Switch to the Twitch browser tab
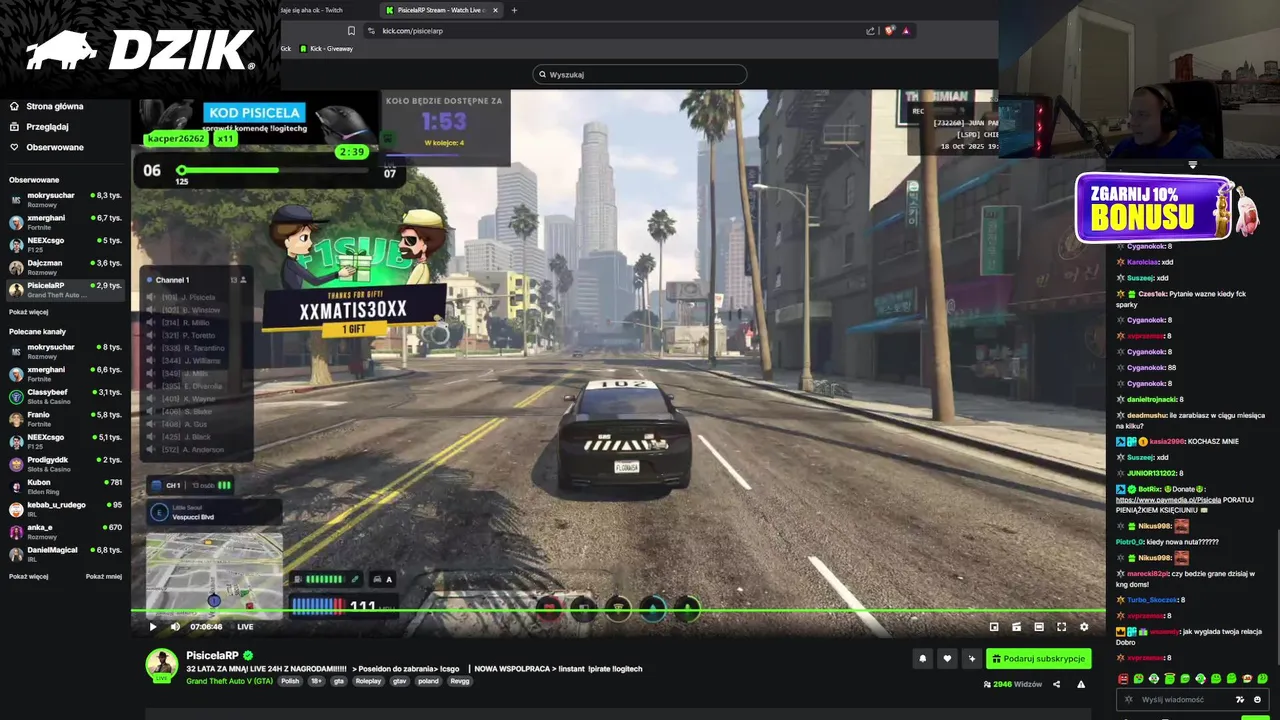Viewport: 1280px width, 720px height. pyautogui.click(x=312, y=10)
